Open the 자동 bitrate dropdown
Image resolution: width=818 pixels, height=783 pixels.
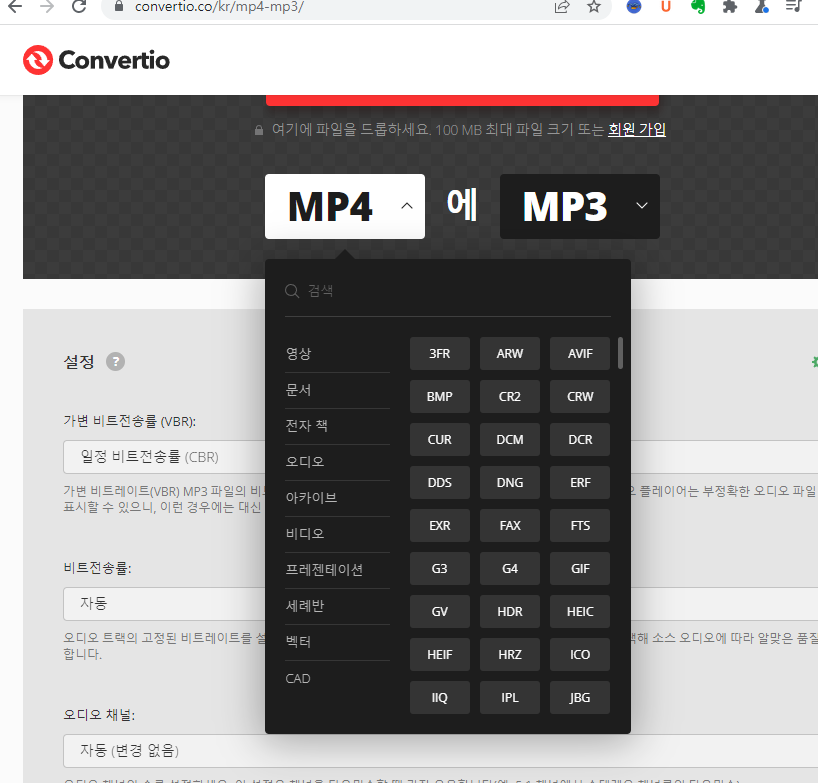point(165,604)
